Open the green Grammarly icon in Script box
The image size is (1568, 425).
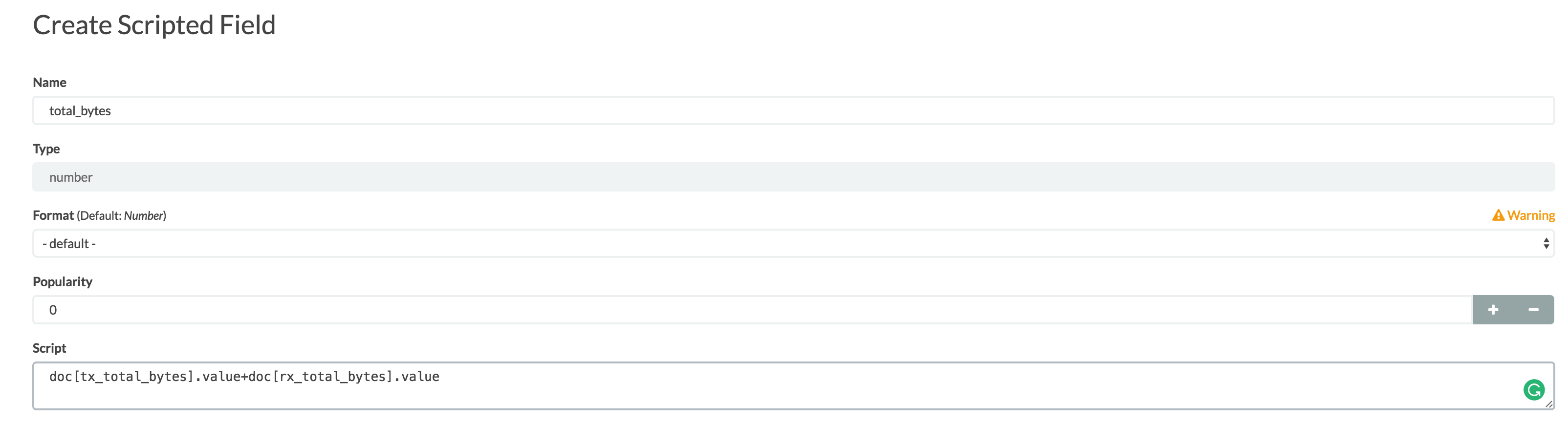coord(1534,390)
